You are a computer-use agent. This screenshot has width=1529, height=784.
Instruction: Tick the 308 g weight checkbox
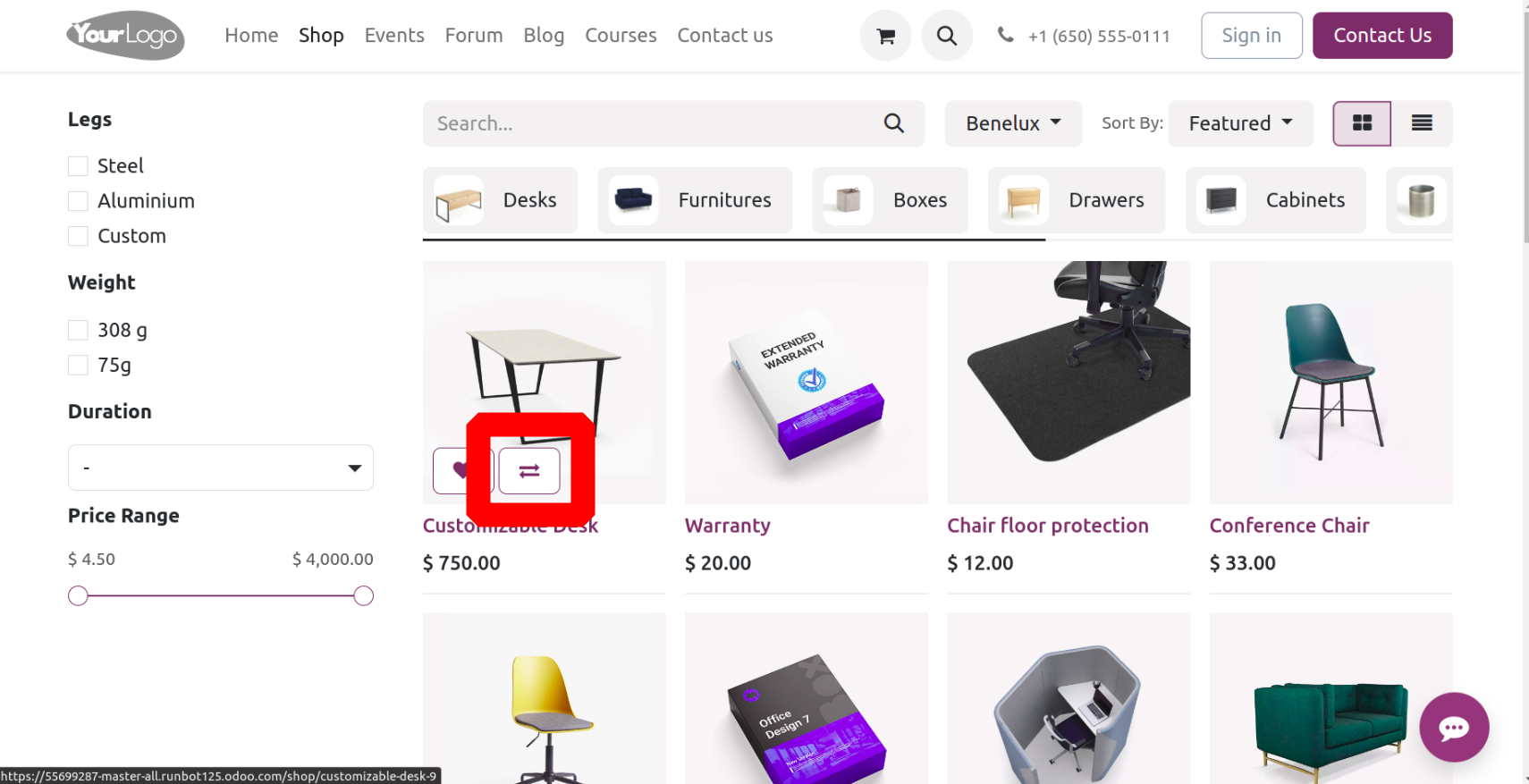coord(78,330)
